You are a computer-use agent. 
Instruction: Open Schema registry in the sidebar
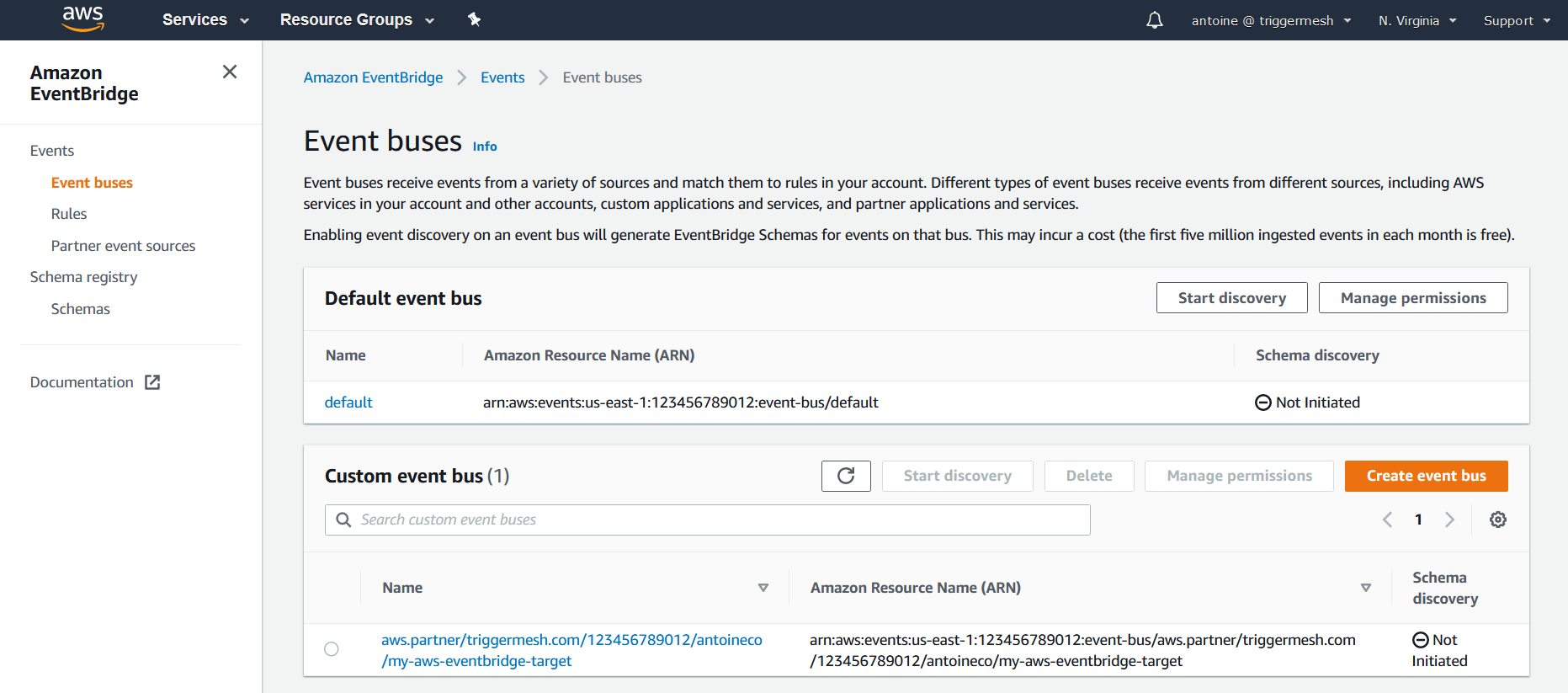[83, 277]
